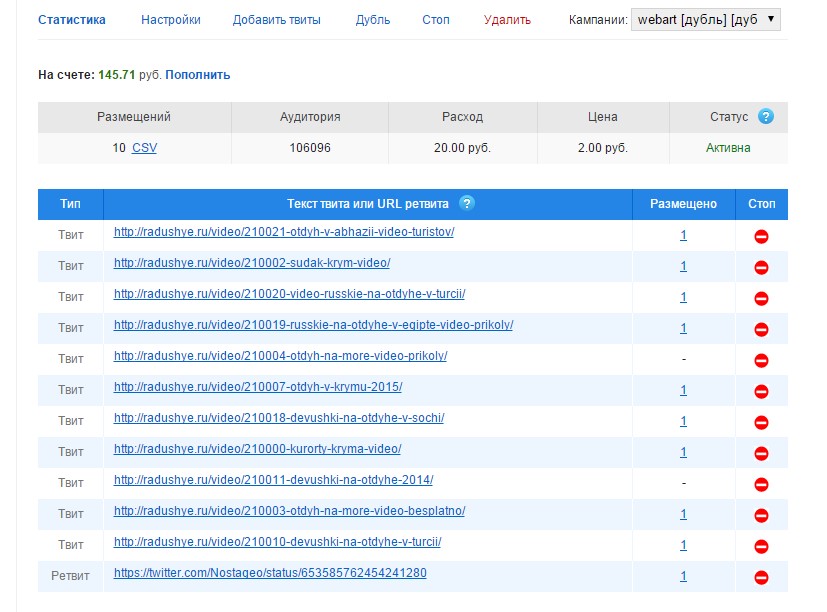Stop the 210007-otdyh-v-krymu-2015 tweet

[x=761, y=391]
